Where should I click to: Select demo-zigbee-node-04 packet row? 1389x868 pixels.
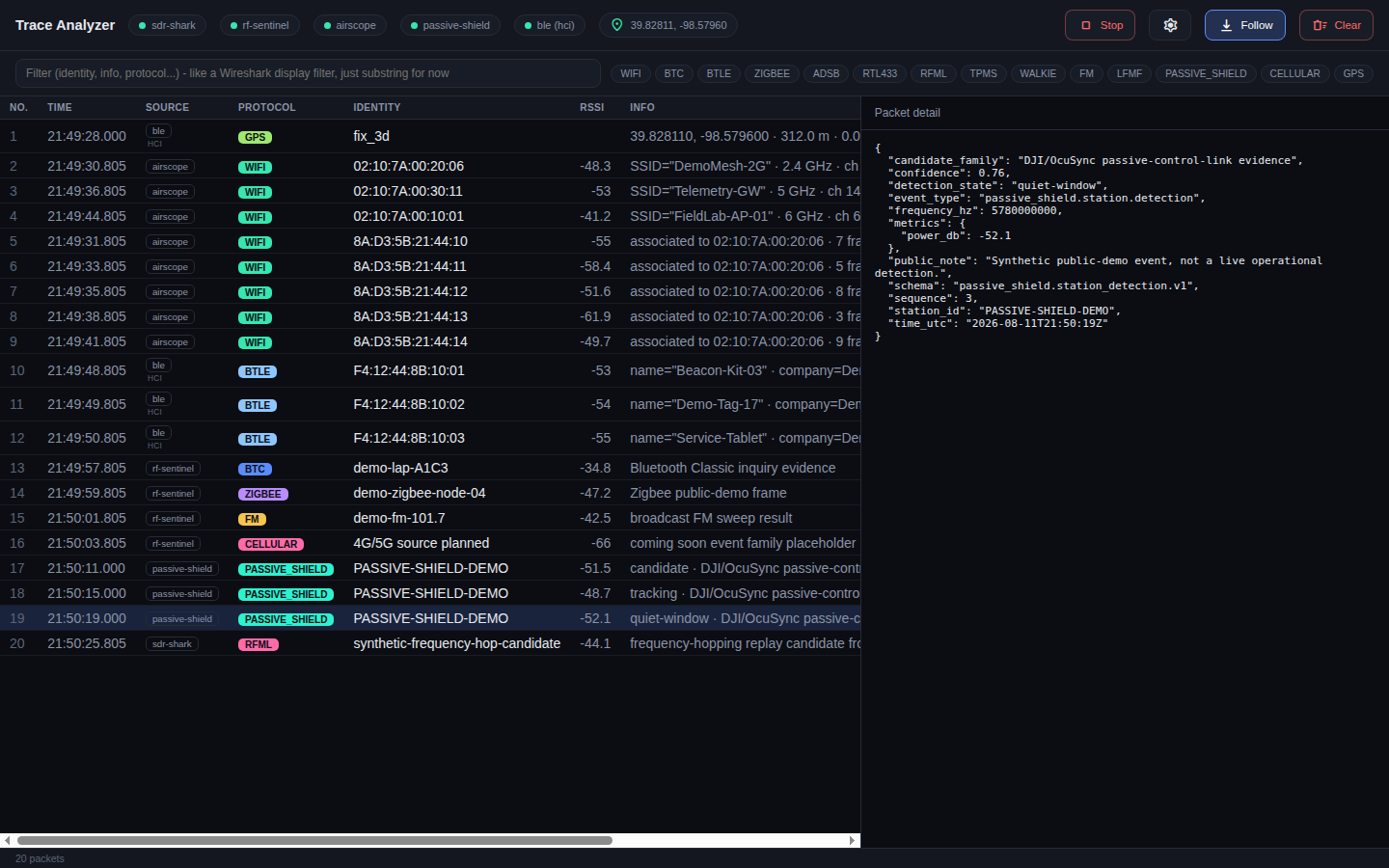tap(430, 493)
